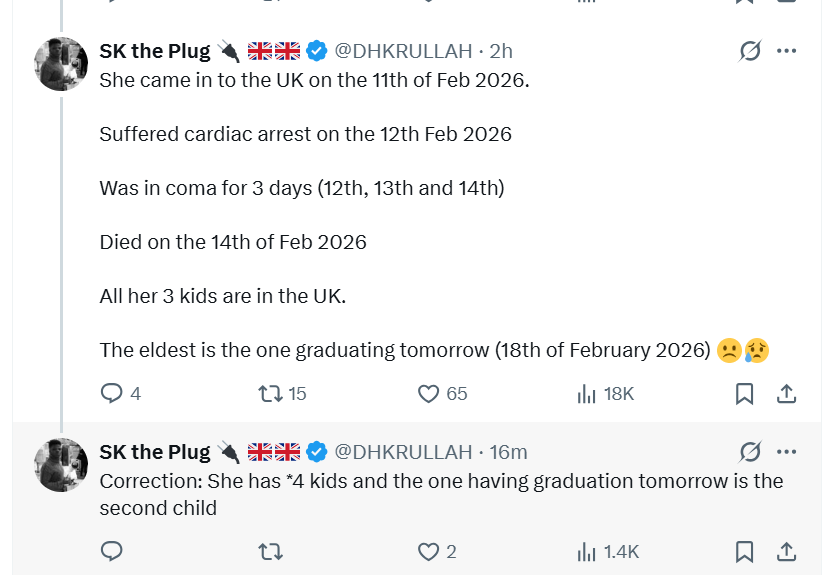Click Grok icon on the correction tweet

749,452
